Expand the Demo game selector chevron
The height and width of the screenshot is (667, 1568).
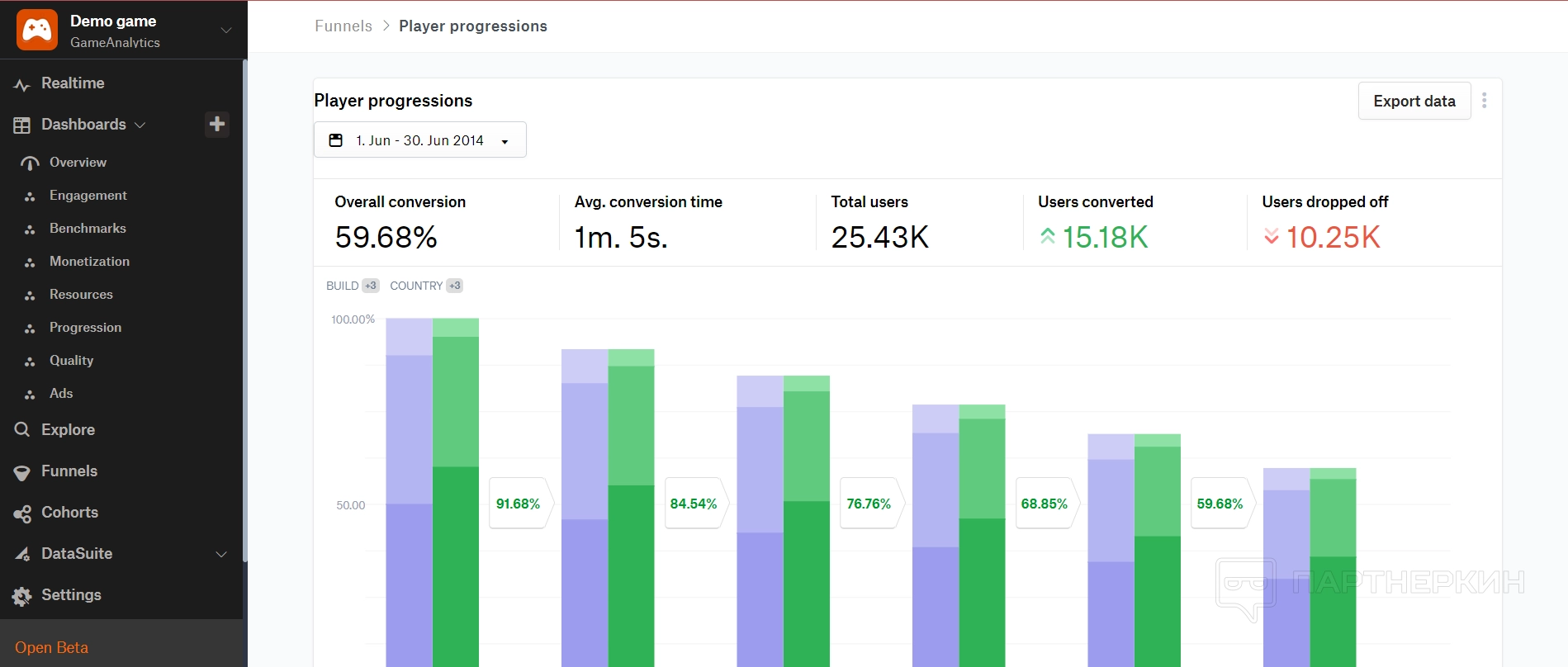pyautogui.click(x=225, y=31)
